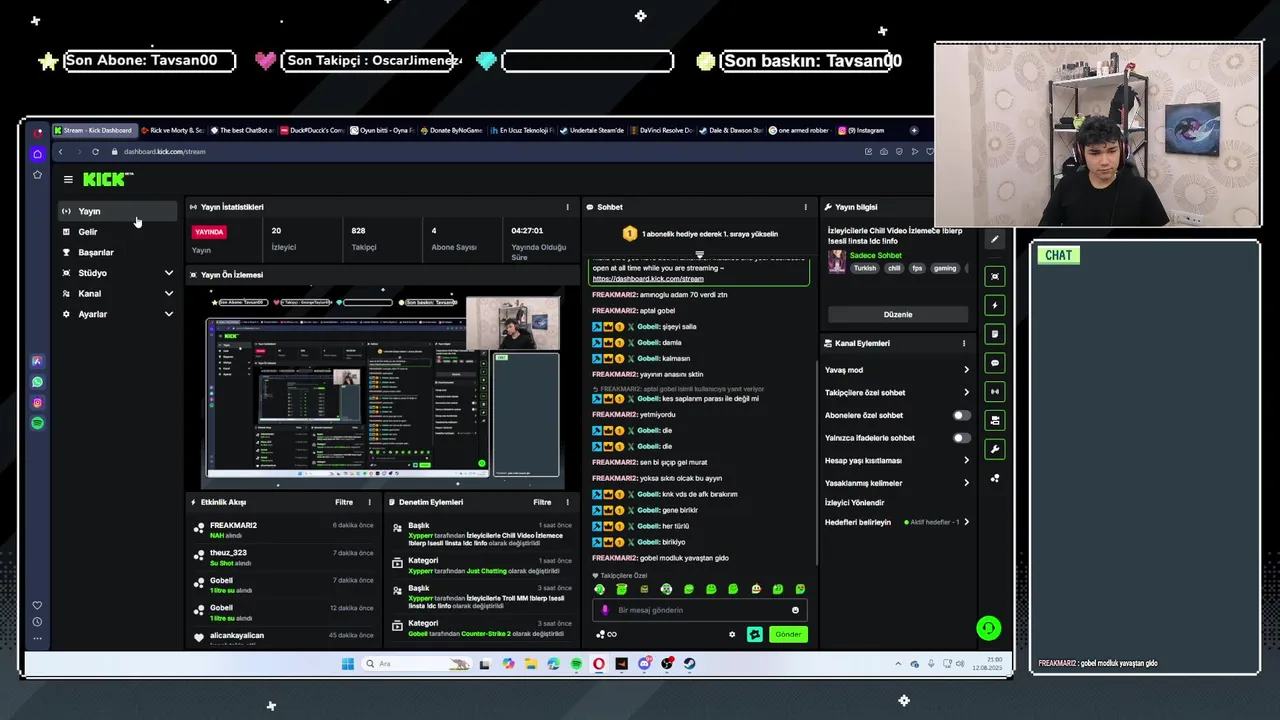Open Başarılar in the sidebar

click(117, 252)
